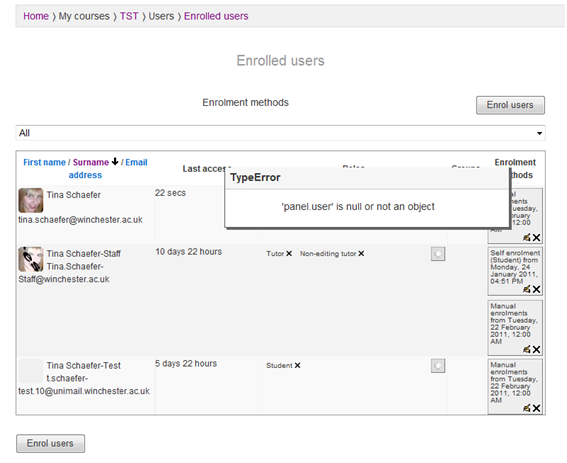Remove Non-editing tutor role from Tina Schaefer-Staff

point(361,254)
